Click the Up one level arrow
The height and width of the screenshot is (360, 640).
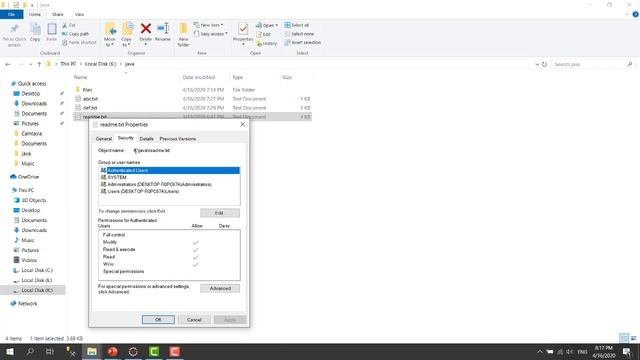(x=39, y=64)
